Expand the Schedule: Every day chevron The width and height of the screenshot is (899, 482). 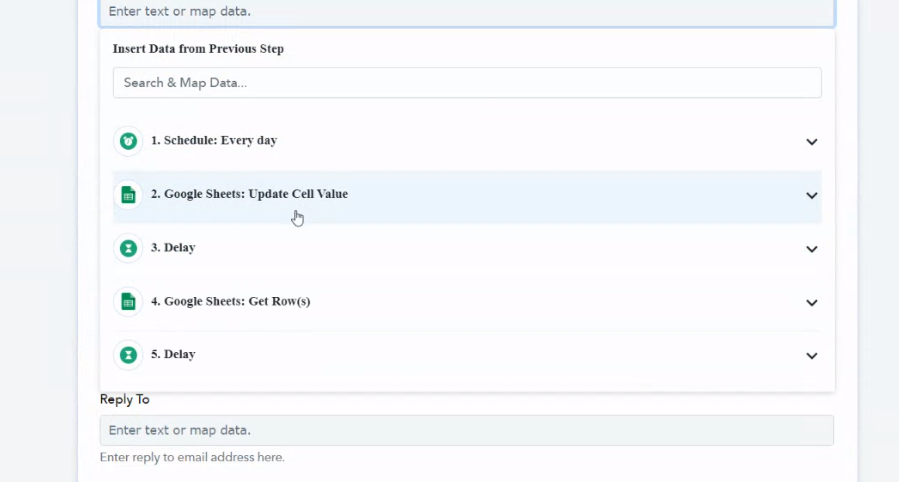coord(811,142)
